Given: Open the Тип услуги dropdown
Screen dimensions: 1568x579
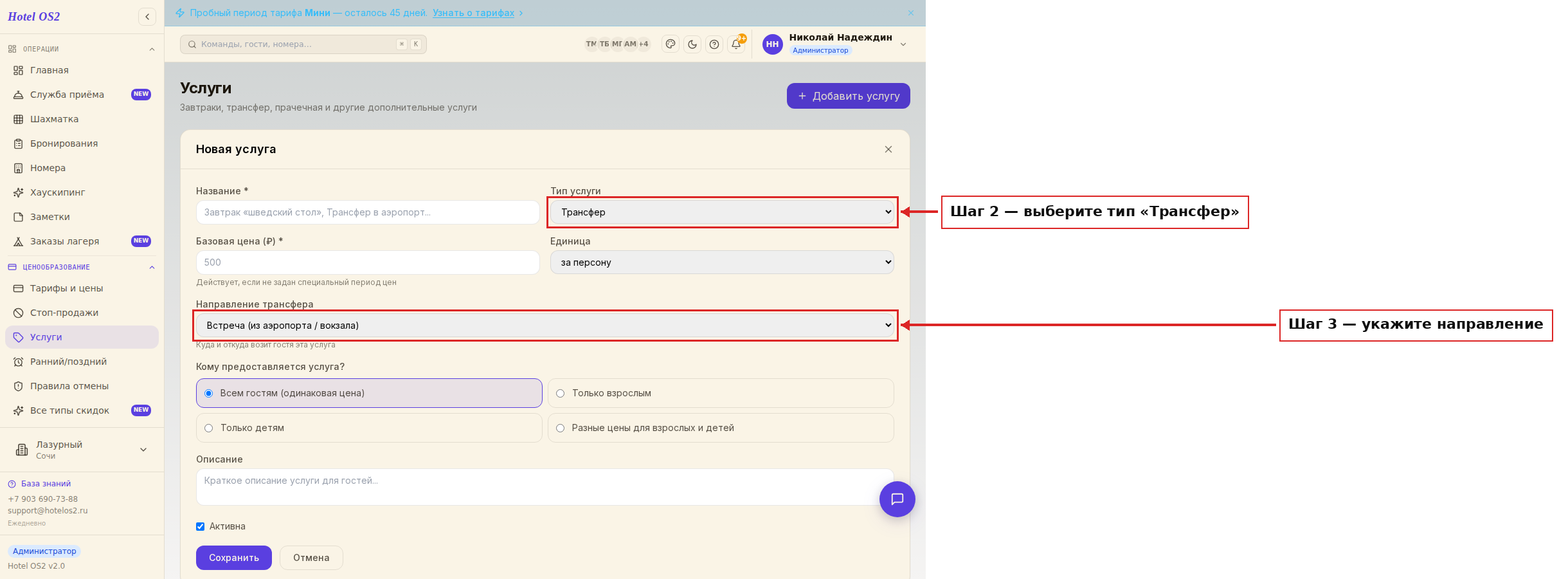Looking at the screenshot, I should pos(722,212).
